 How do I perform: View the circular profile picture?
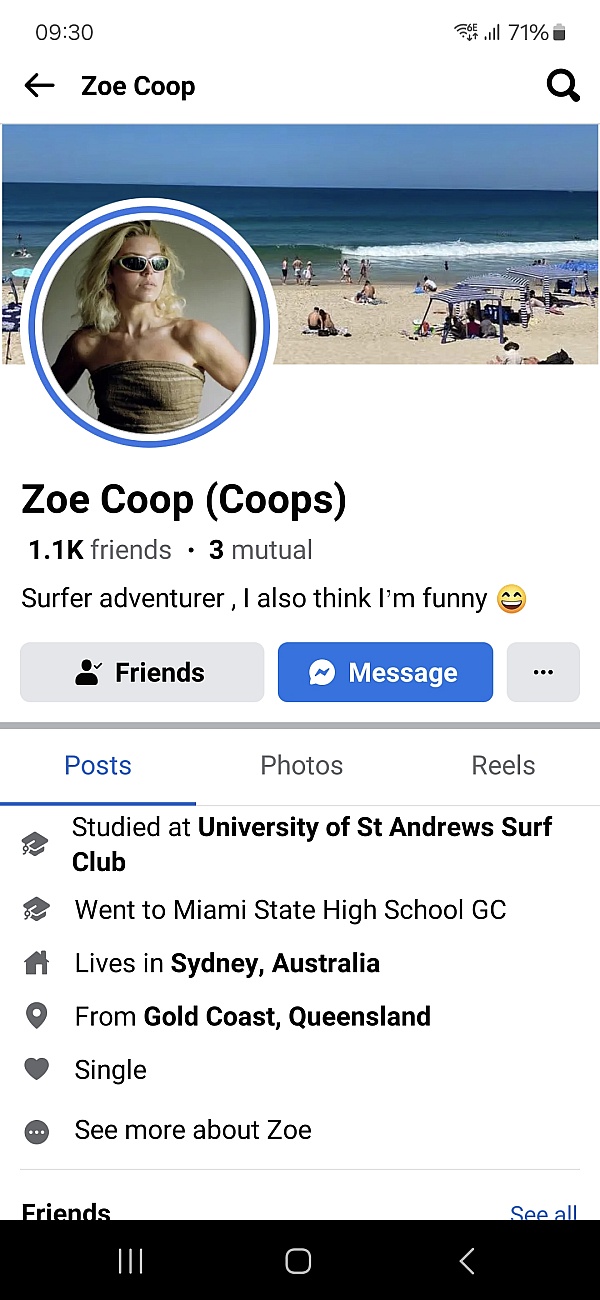150,323
